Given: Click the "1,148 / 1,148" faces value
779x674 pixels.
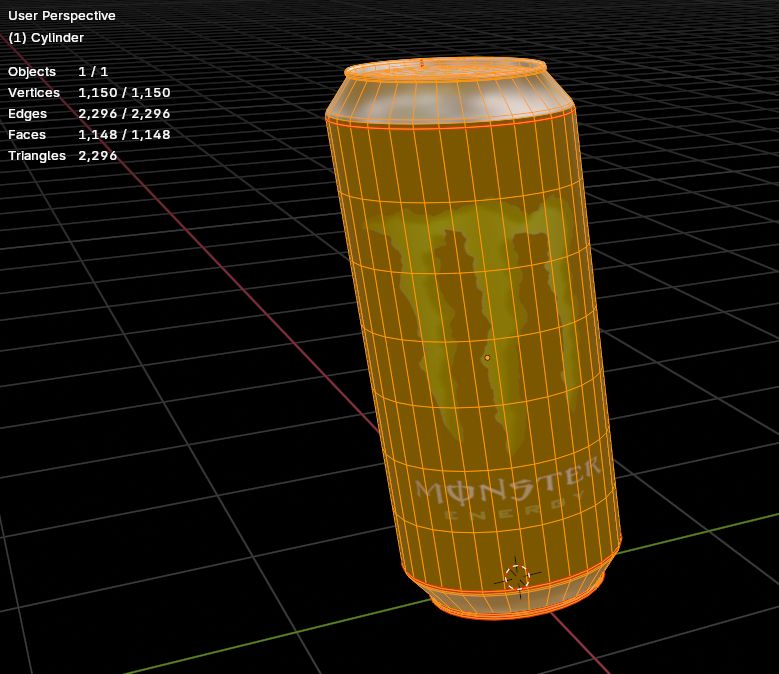Looking at the screenshot, I should click(124, 135).
